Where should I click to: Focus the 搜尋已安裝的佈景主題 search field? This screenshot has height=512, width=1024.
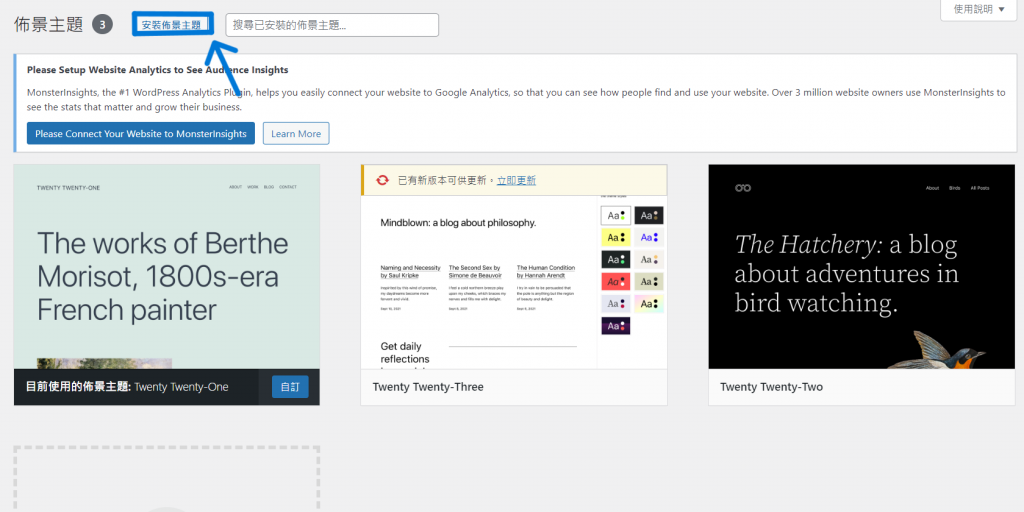(332, 25)
